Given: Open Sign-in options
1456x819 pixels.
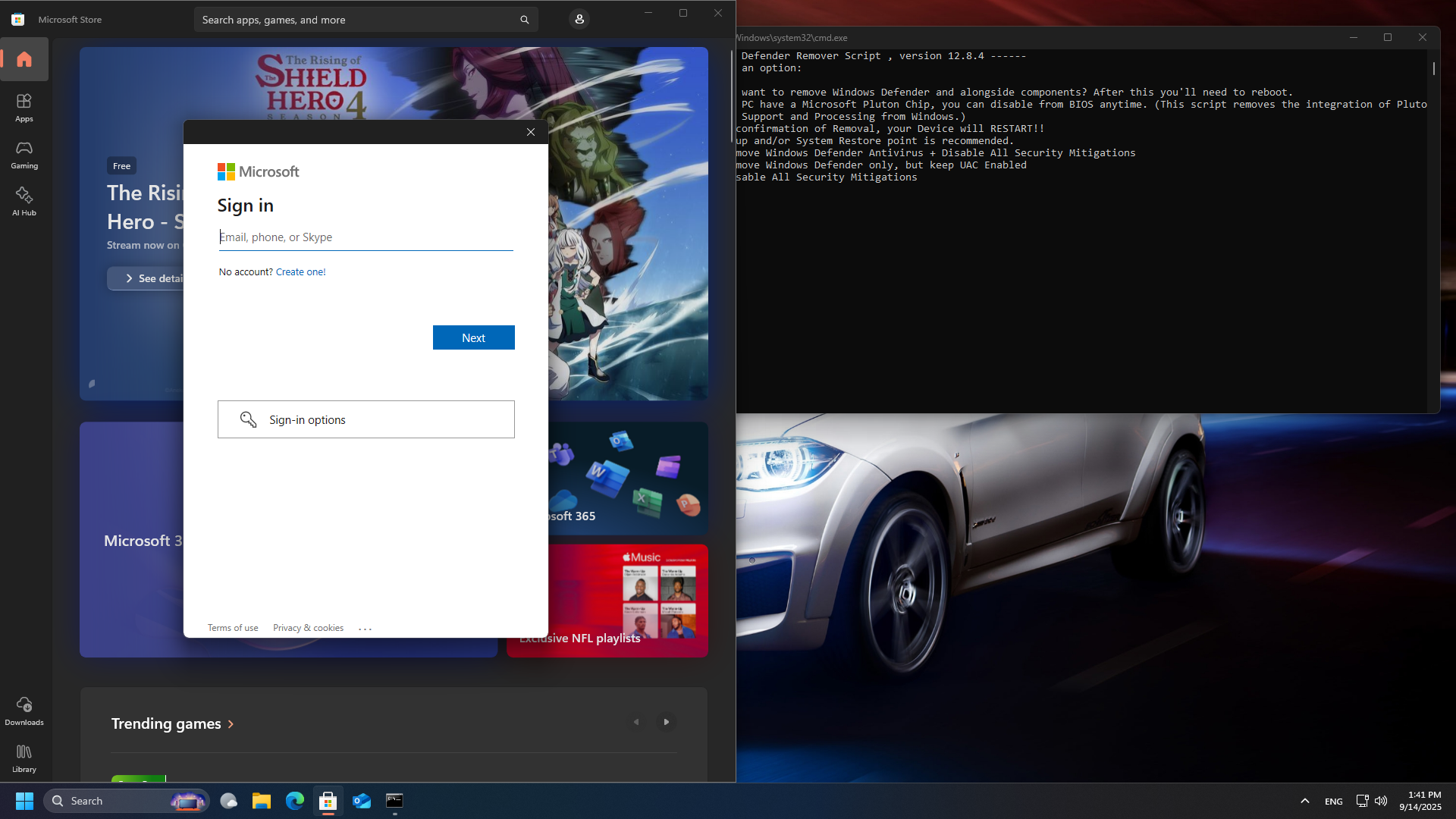Looking at the screenshot, I should point(366,419).
